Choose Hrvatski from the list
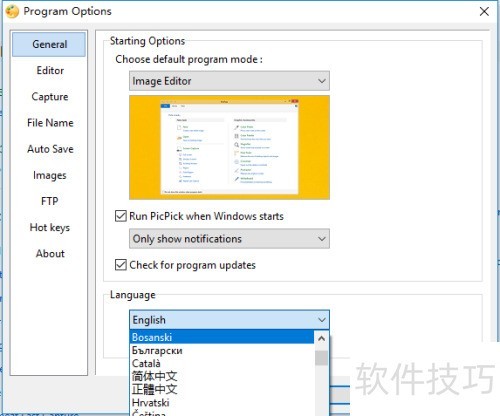The height and width of the screenshot is (416, 500). point(222,403)
